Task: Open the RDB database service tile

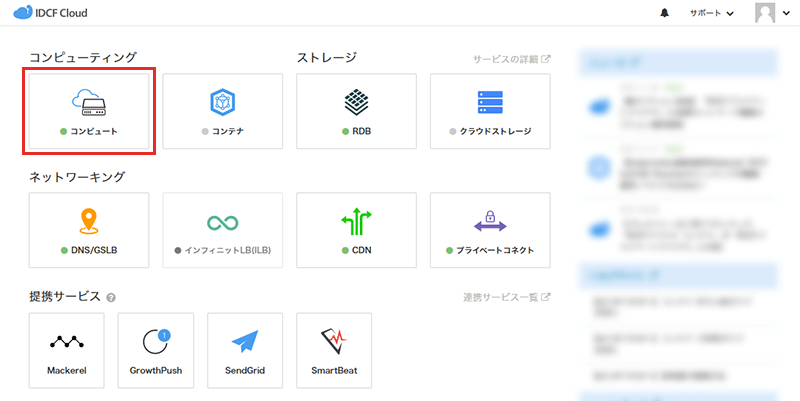Action: pyautogui.click(x=356, y=111)
